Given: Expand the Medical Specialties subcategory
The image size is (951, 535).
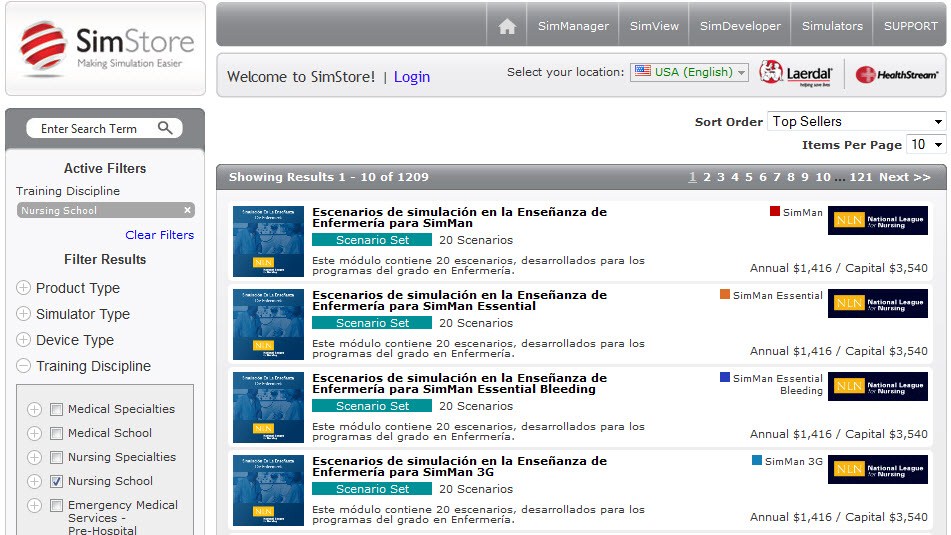Looking at the screenshot, I should (x=35, y=409).
